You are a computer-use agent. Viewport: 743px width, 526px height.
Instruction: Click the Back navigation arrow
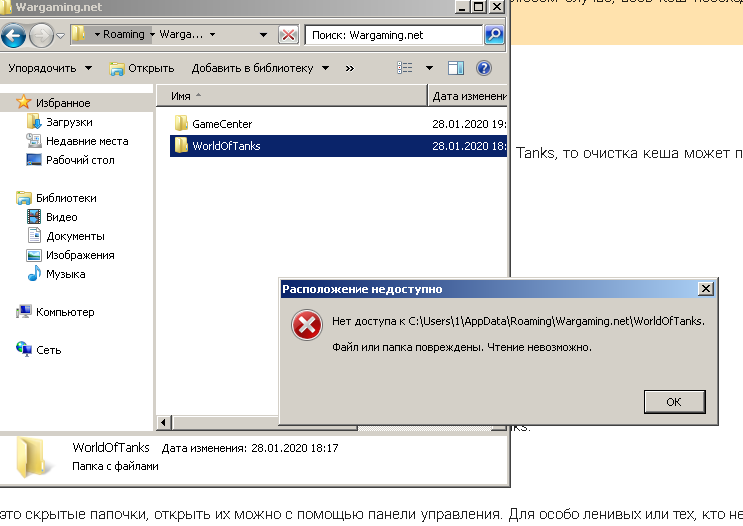click(x=13, y=36)
